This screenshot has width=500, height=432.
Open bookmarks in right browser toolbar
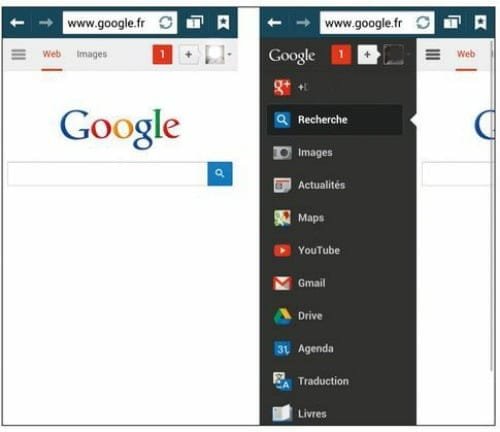(x=480, y=23)
